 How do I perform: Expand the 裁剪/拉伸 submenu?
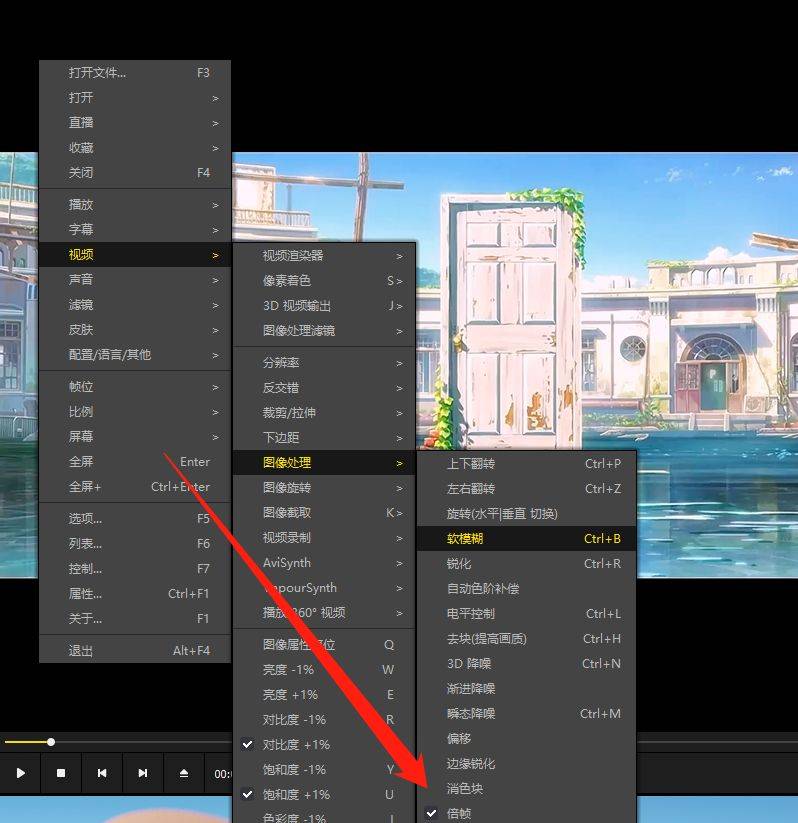(324, 413)
